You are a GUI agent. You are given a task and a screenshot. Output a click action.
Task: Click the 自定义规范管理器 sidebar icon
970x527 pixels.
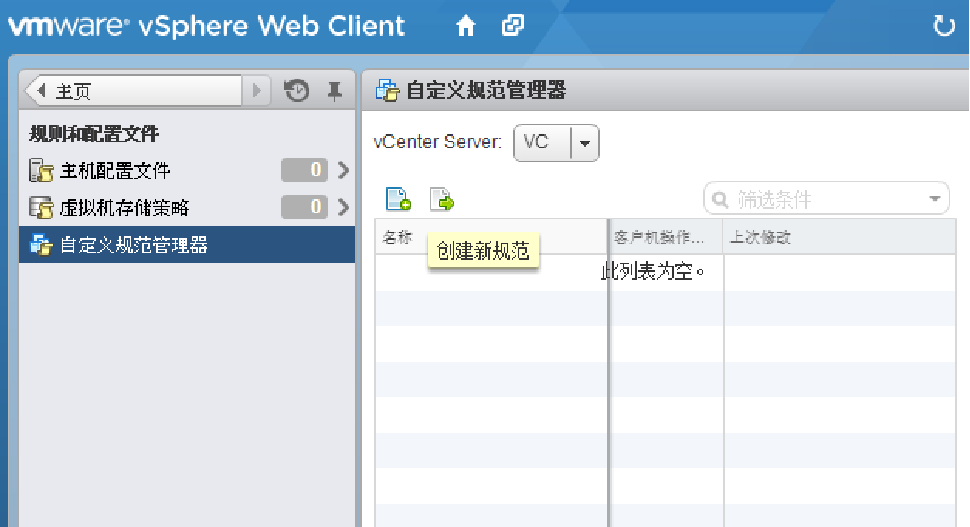pyautogui.click(x=41, y=245)
